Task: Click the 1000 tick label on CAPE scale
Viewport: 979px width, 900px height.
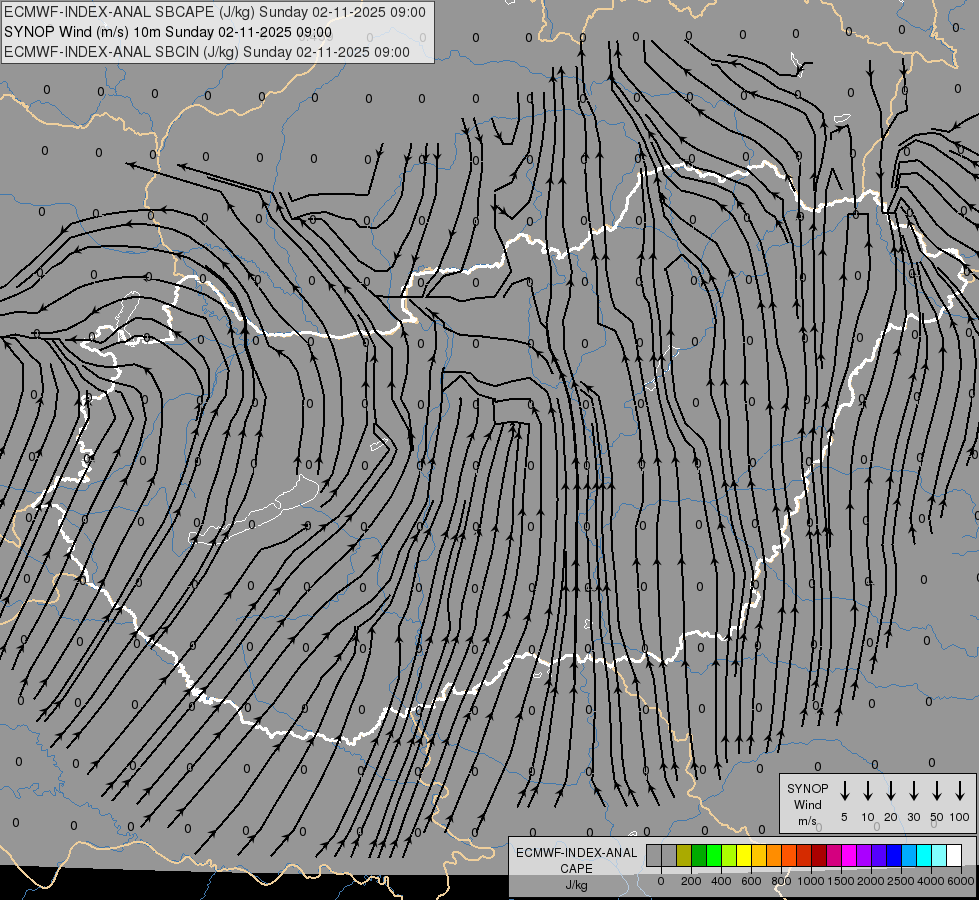Action: coord(811,881)
